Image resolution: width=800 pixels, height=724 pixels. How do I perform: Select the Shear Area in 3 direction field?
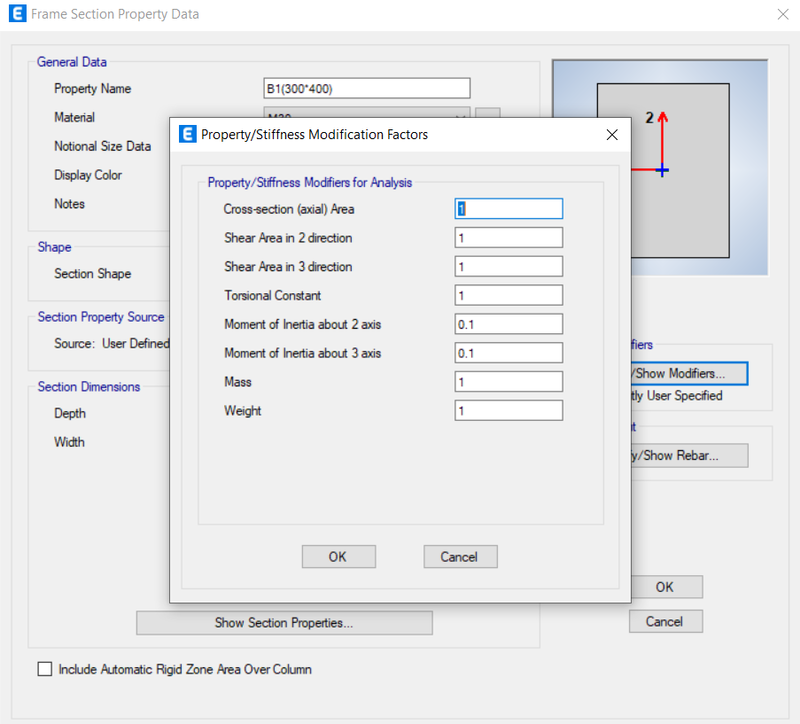pos(509,266)
